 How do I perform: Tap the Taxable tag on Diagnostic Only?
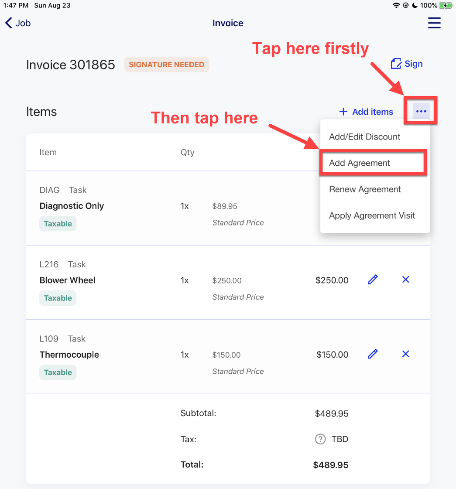pyautogui.click(x=58, y=224)
